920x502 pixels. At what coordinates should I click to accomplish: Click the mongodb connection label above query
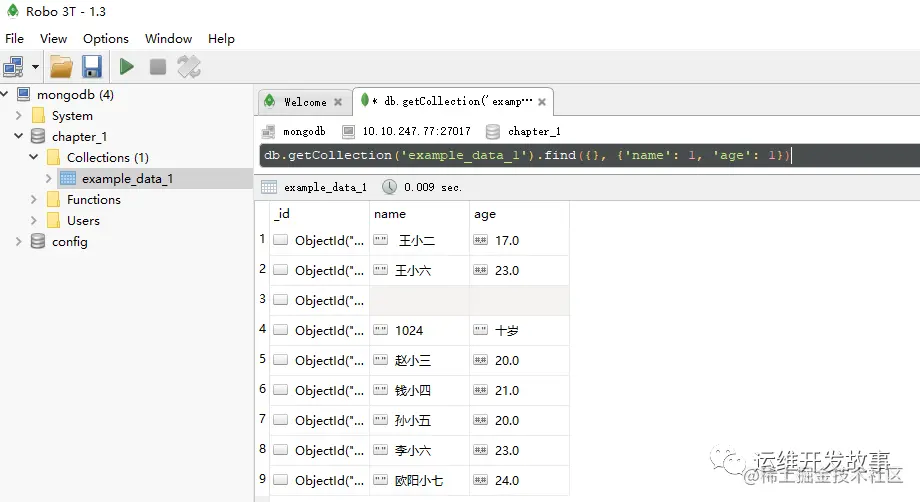point(304,131)
